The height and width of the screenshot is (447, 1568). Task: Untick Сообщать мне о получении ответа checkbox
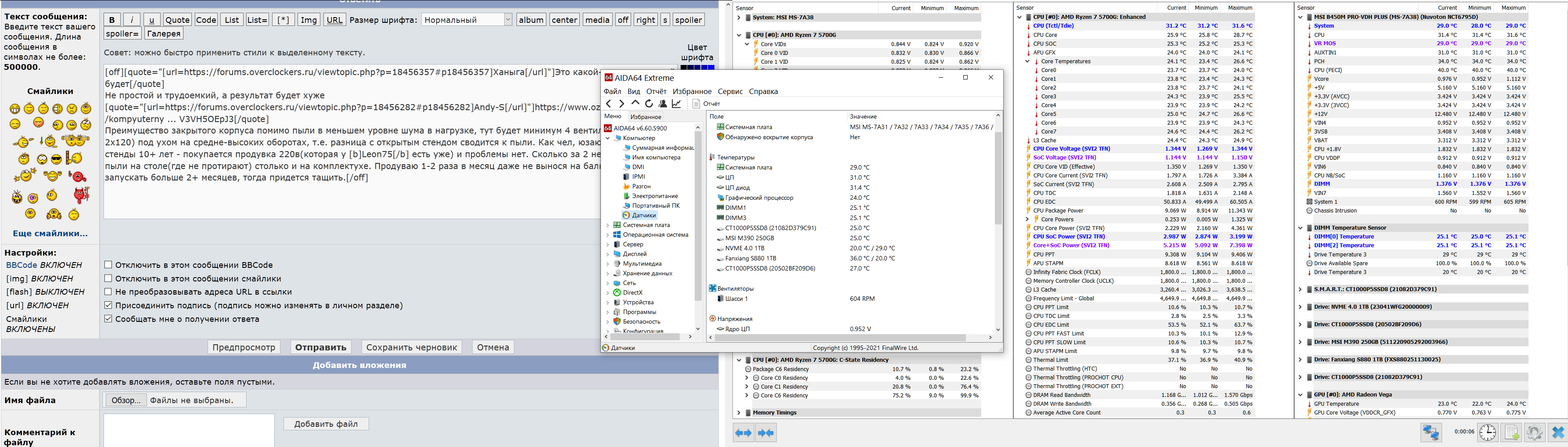pos(108,318)
